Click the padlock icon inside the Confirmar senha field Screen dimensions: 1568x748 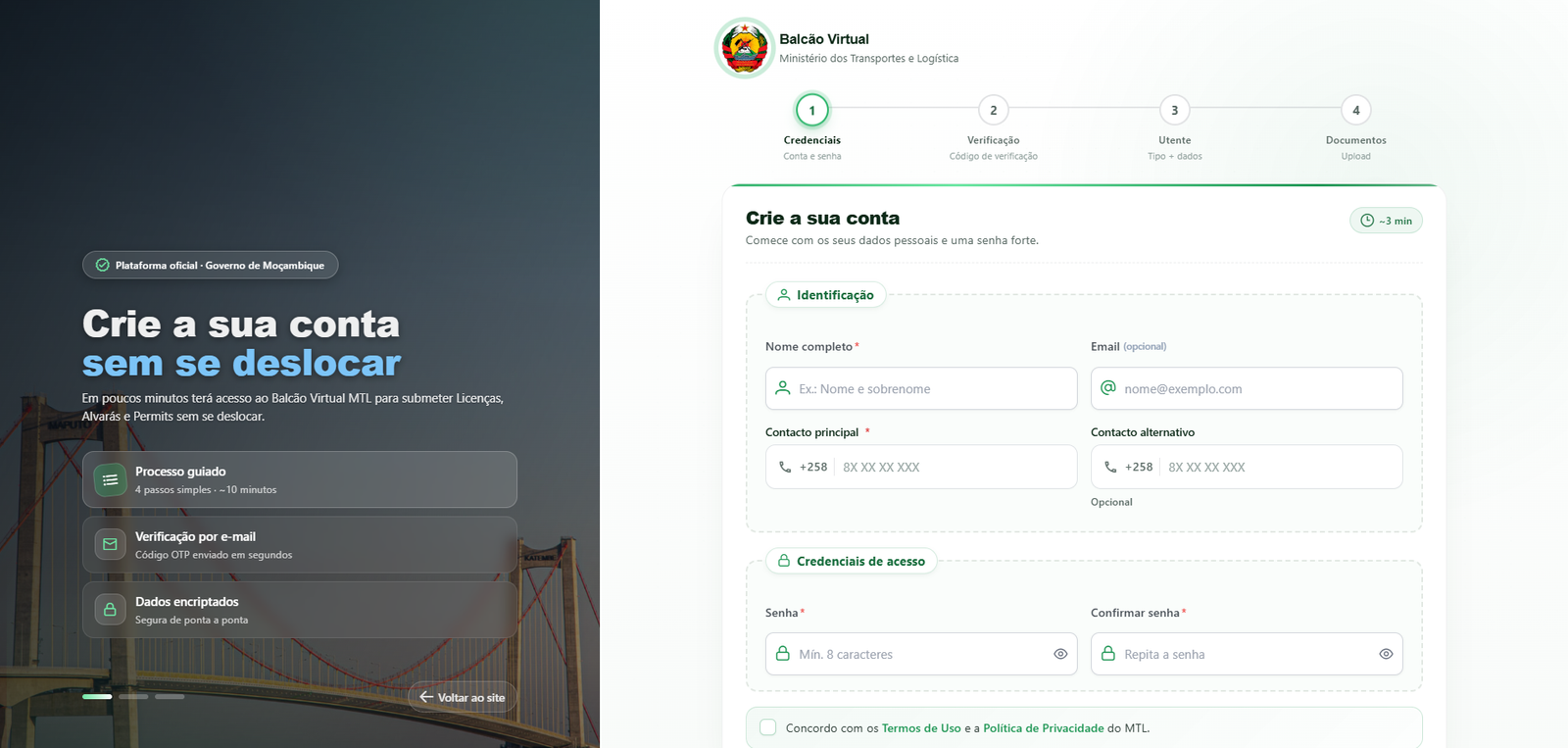click(1108, 653)
